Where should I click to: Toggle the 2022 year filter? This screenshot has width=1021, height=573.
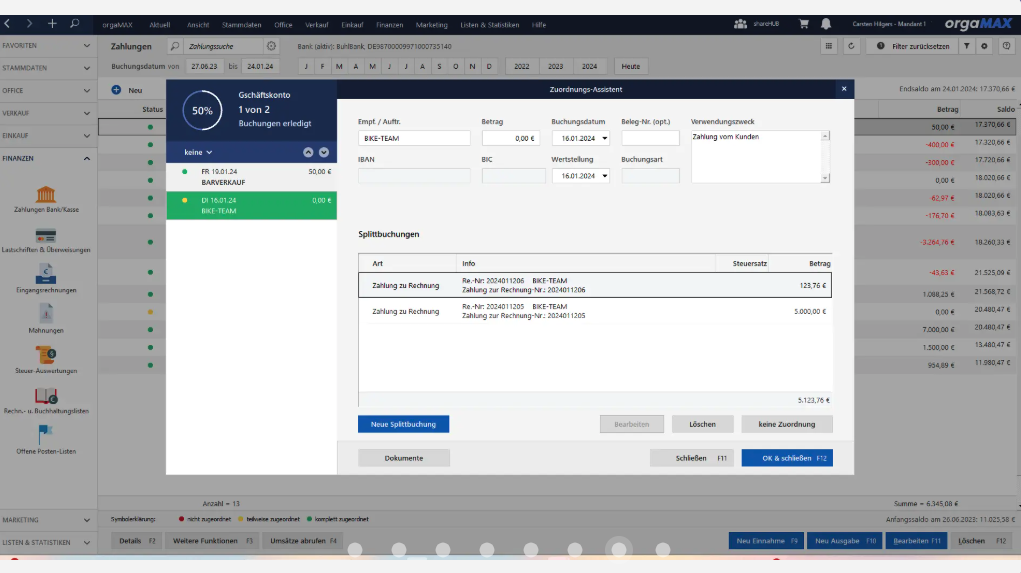click(522, 66)
